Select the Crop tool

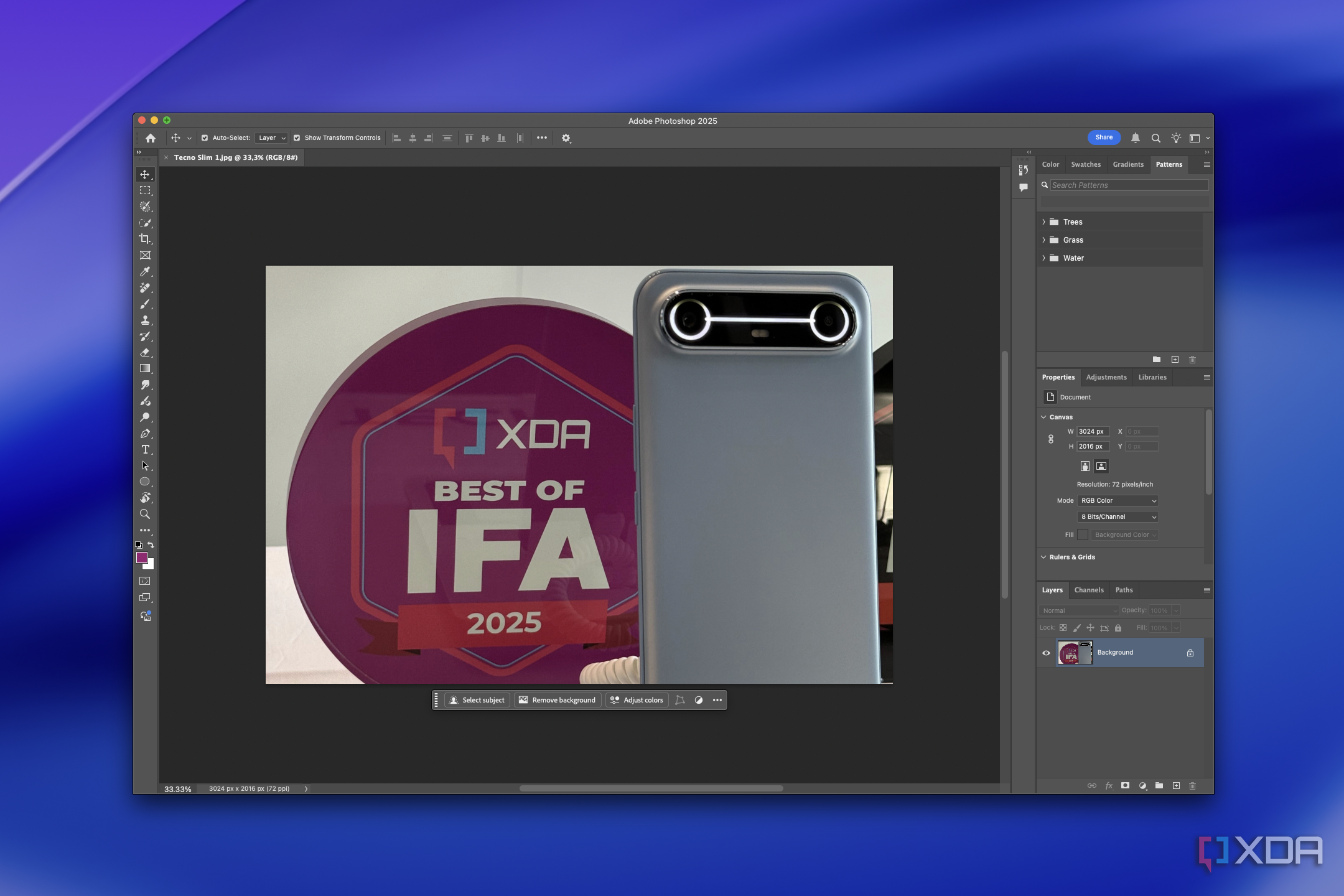[145, 239]
